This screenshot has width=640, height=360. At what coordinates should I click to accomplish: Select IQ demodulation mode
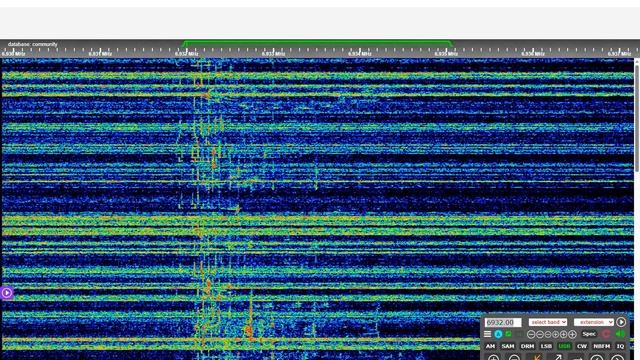pyautogui.click(x=620, y=346)
